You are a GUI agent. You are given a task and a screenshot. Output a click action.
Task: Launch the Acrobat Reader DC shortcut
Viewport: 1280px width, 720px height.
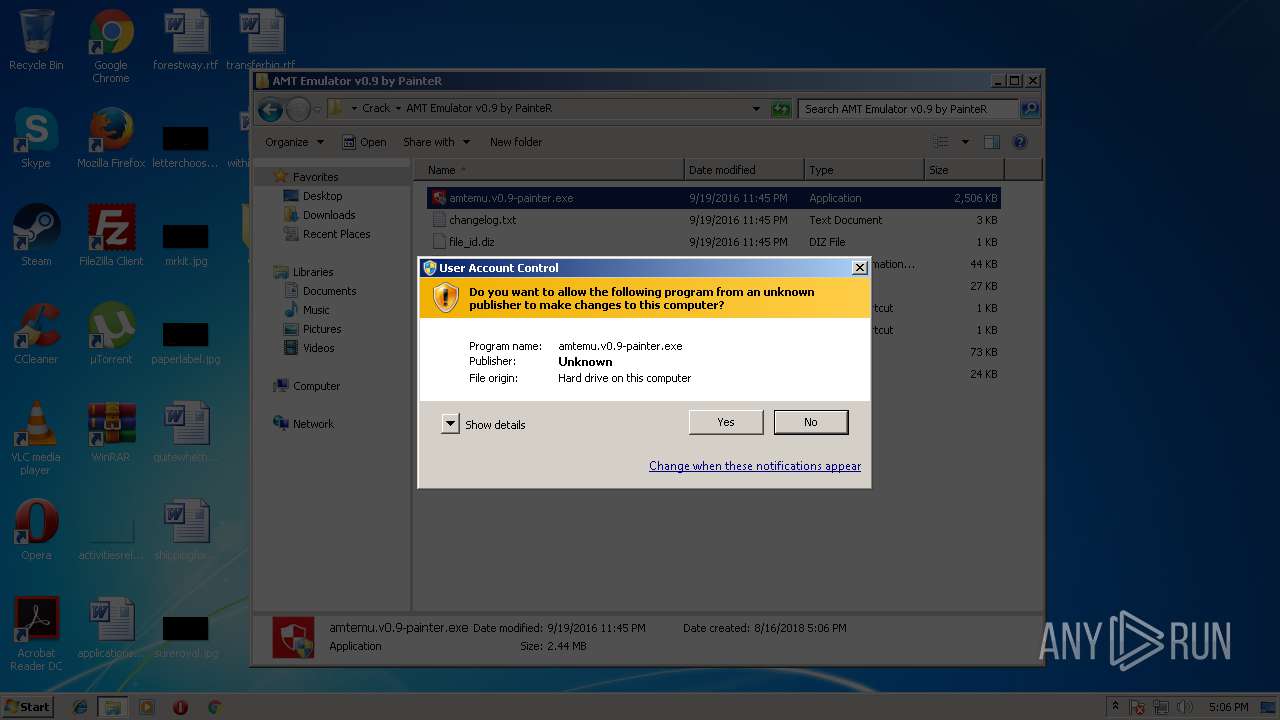point(36,634)
